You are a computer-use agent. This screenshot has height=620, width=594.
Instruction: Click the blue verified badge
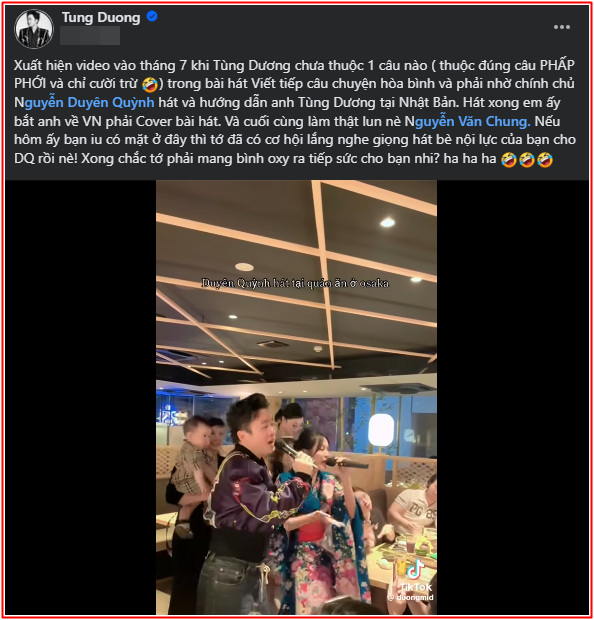point(152,17)
